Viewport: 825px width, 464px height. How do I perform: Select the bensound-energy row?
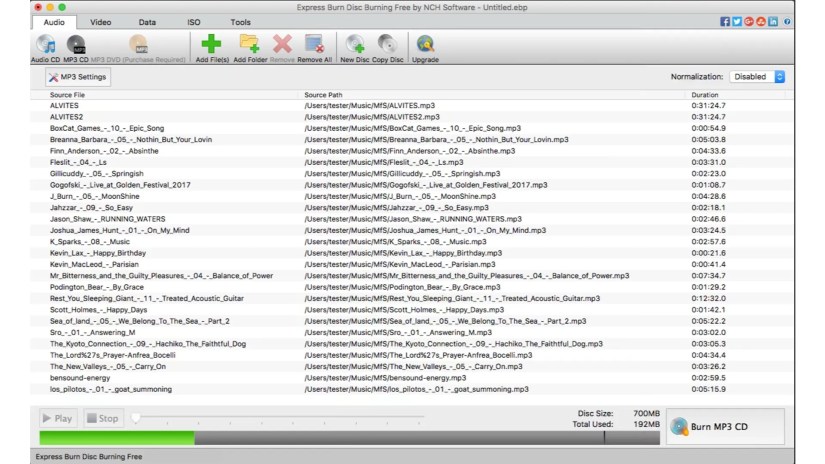click(x=412, y=378)
